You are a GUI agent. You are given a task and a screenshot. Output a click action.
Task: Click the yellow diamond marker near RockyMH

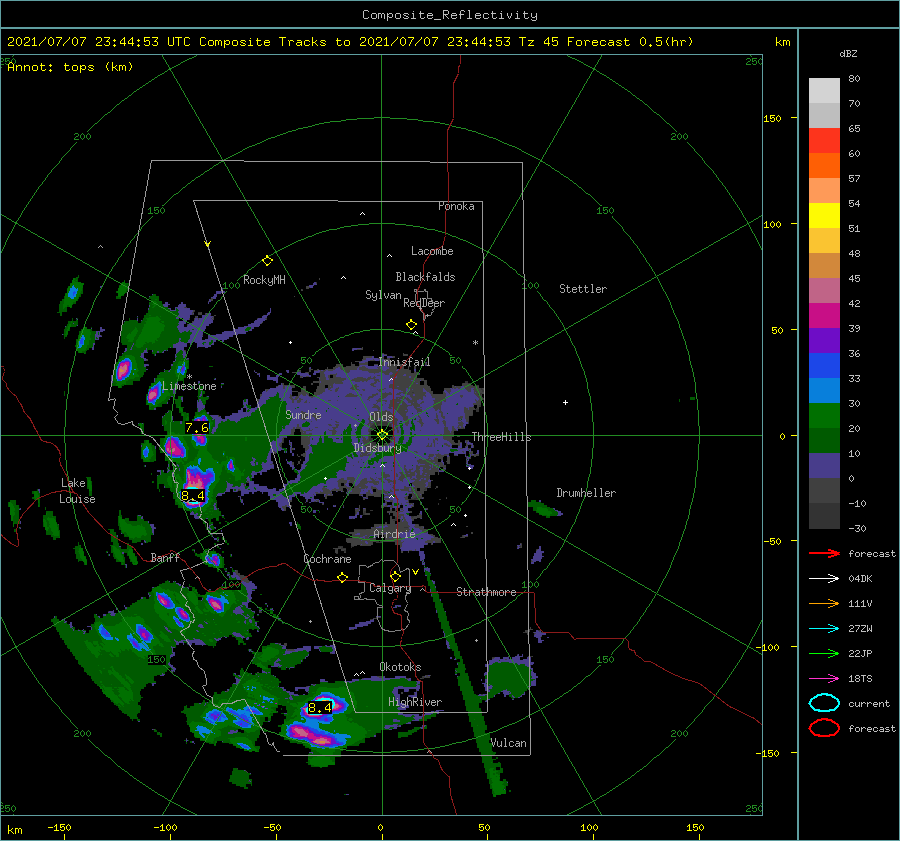[267, 261]
